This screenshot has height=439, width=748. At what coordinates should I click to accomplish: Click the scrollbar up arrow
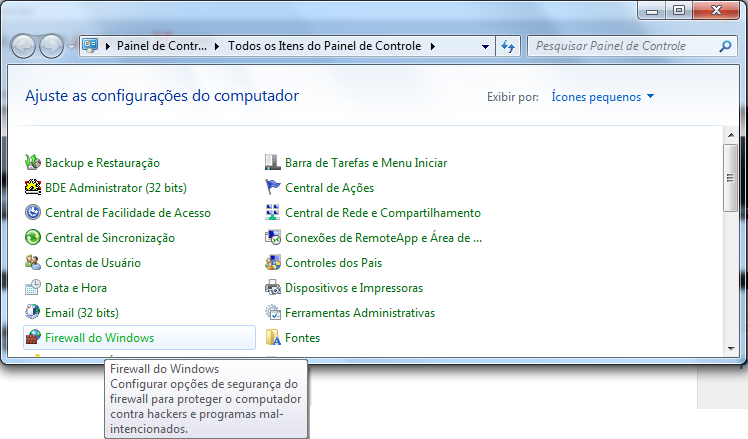[731, 135]
